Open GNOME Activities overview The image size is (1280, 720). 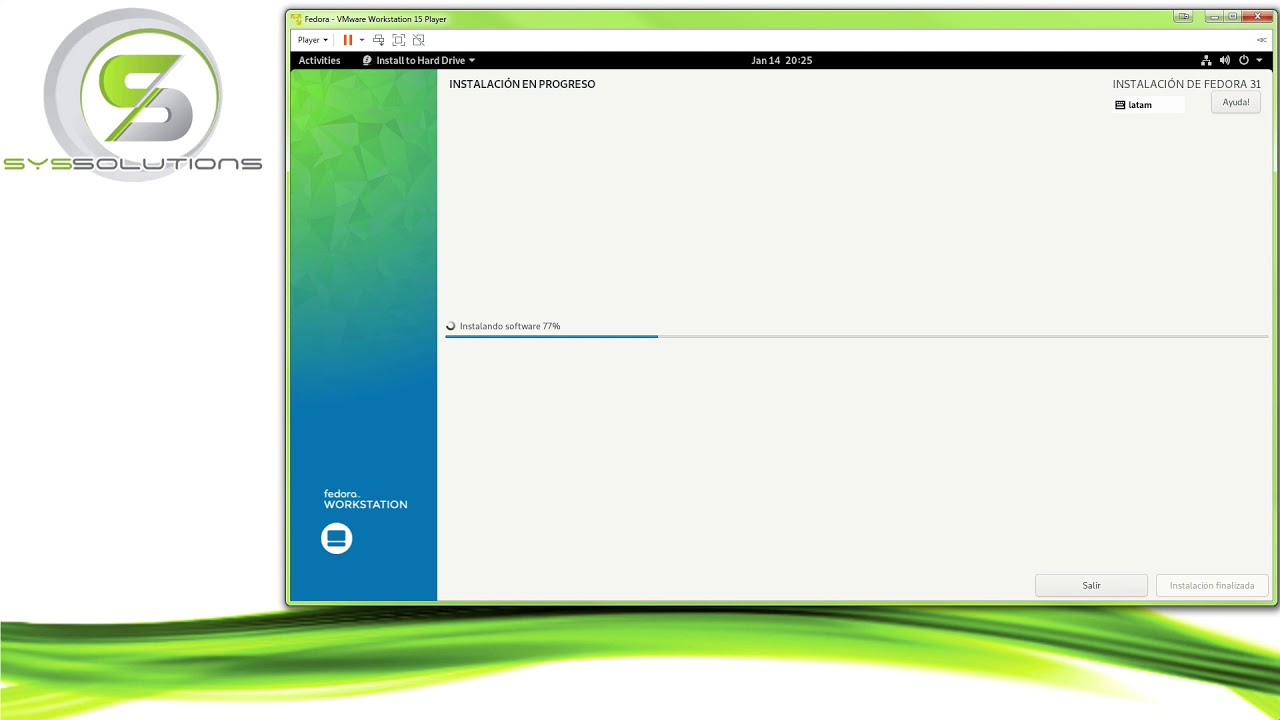[x=320, y=60]
